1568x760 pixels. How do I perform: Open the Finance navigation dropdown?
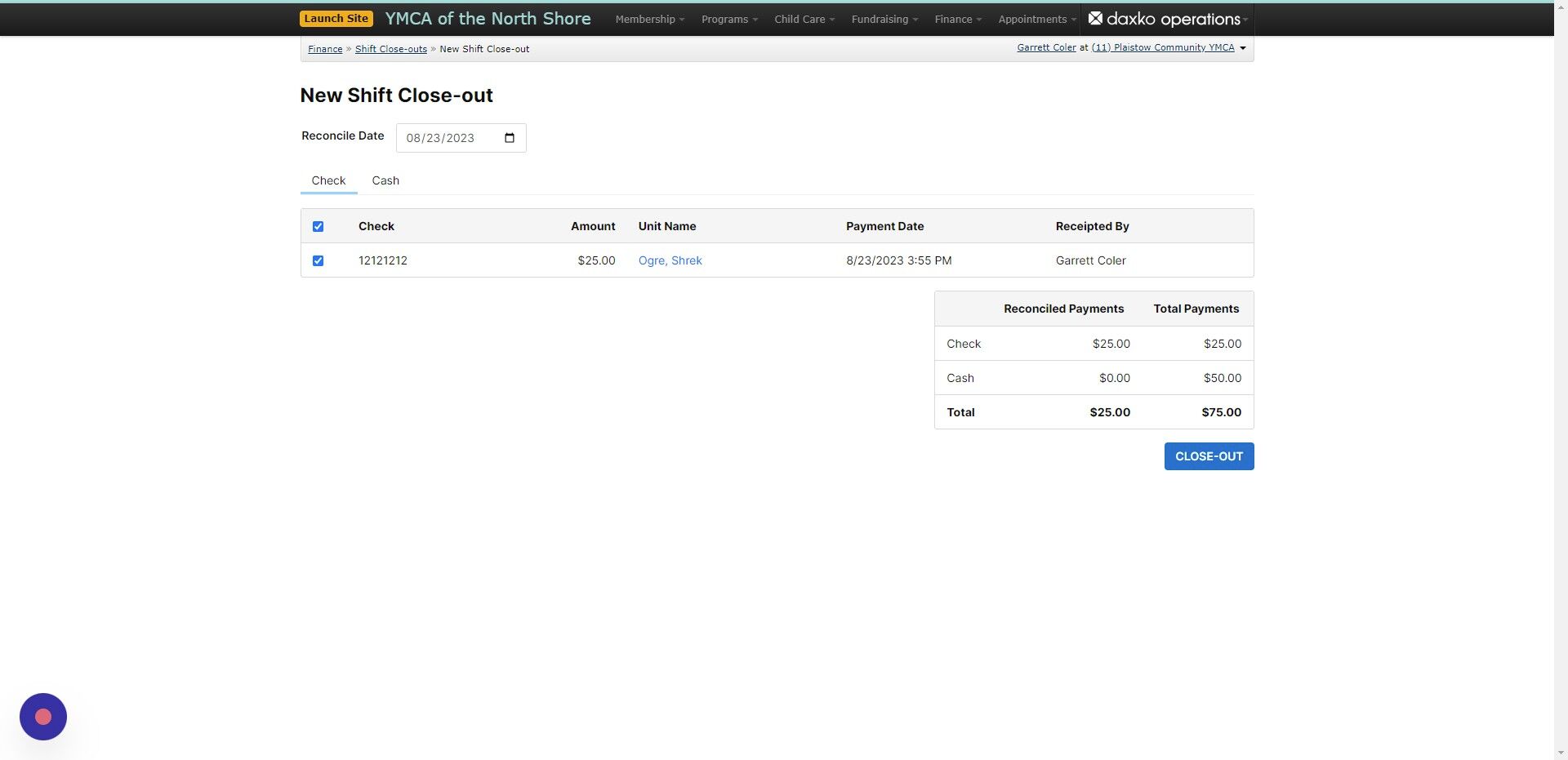[x=958, y=19]
